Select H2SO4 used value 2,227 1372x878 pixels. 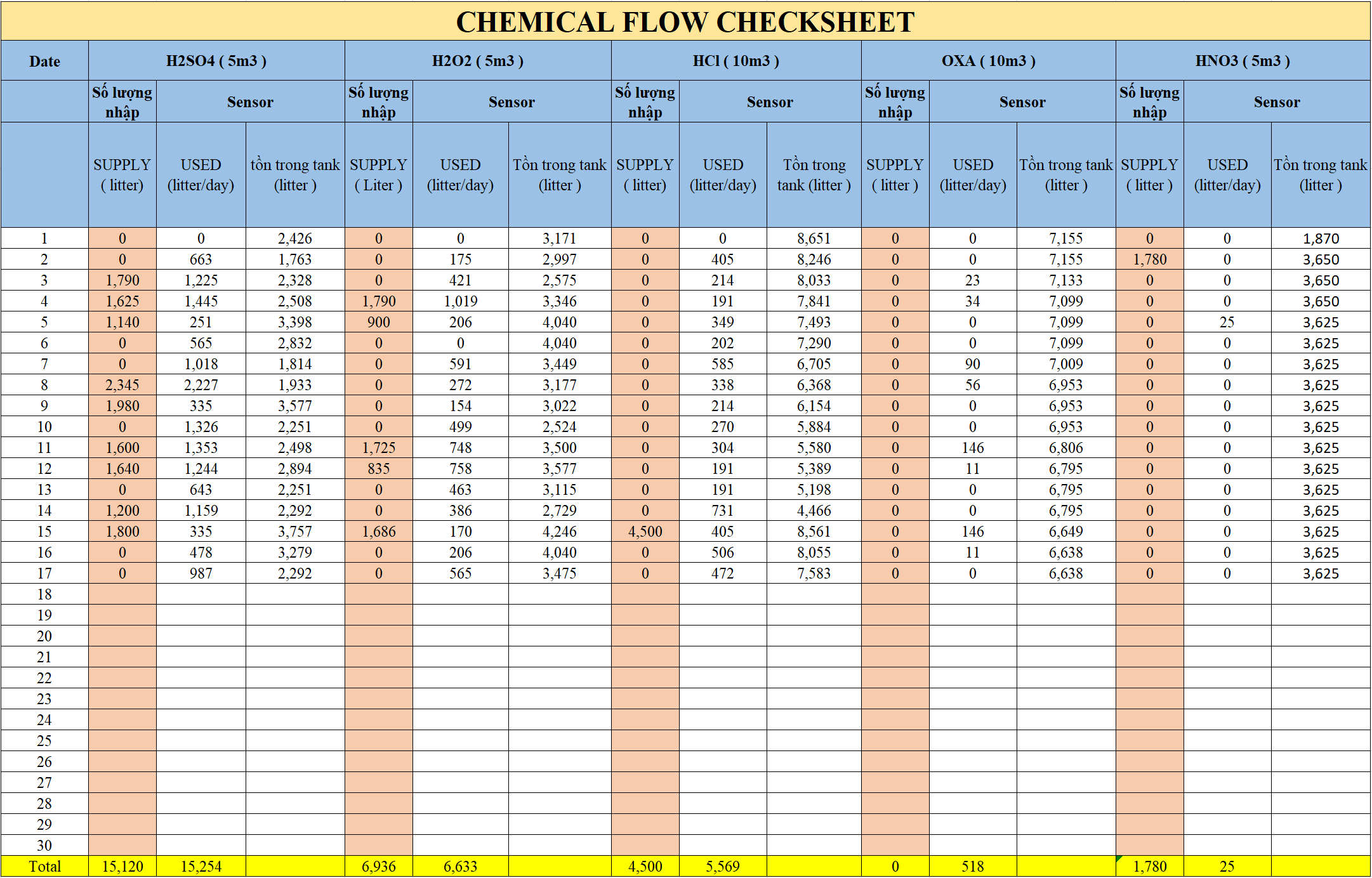pos(201,385)
